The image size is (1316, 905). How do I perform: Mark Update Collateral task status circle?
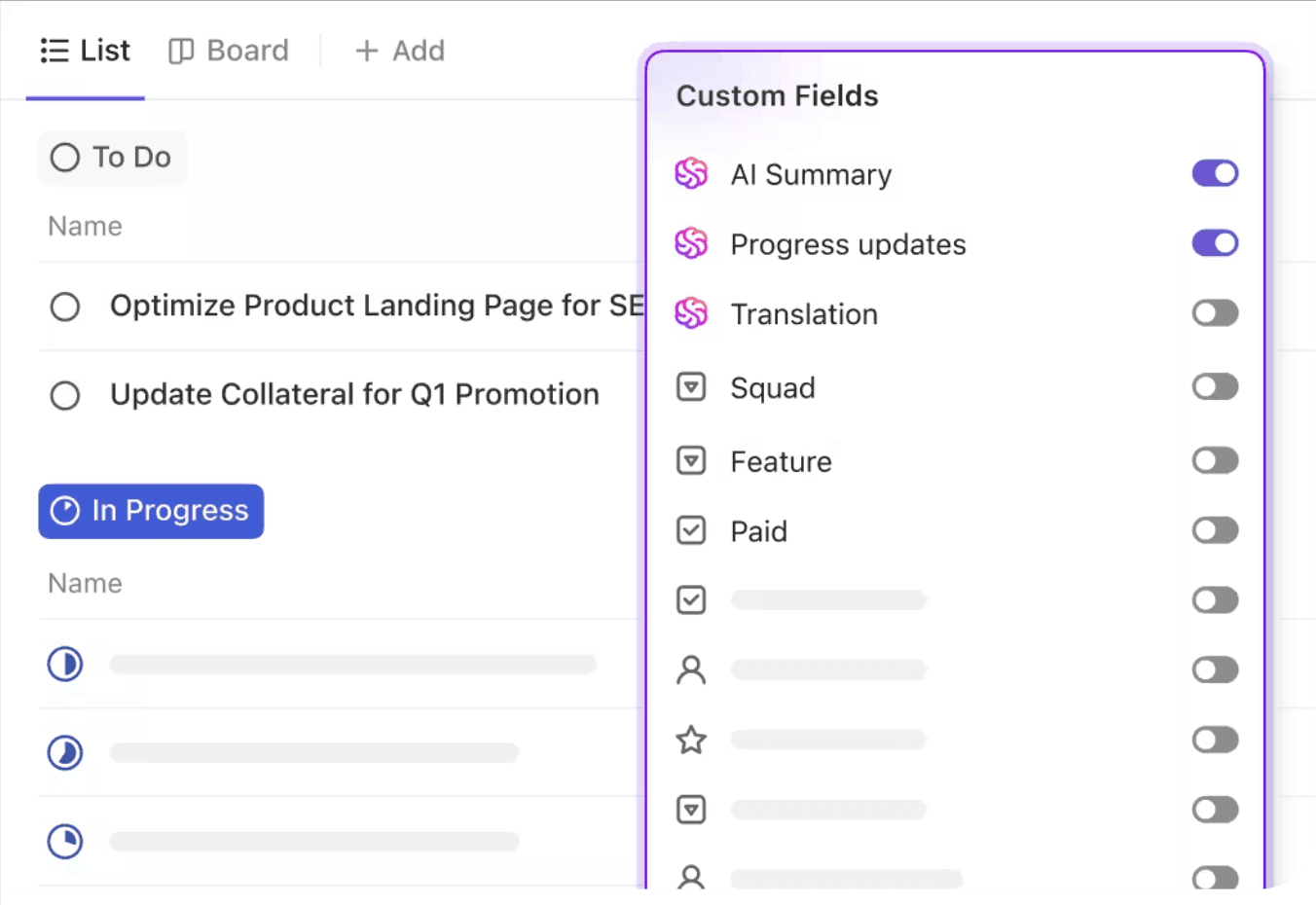[x=65, y=396]
